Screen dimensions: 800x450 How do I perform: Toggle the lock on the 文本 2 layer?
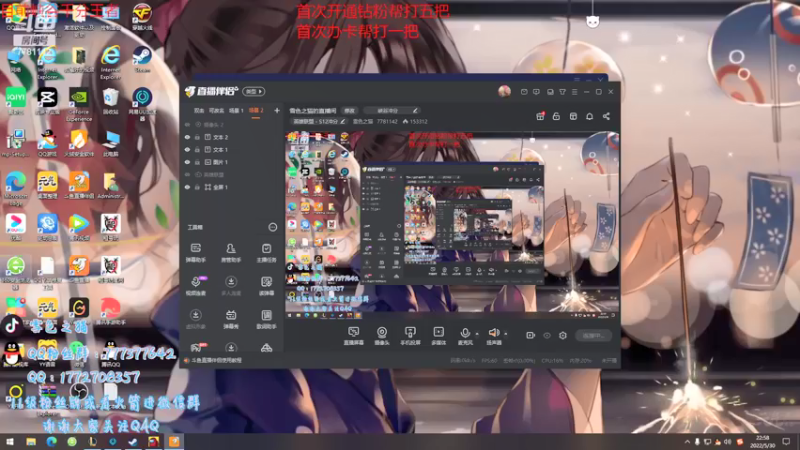pyautogui.click(x=197, y=137)
